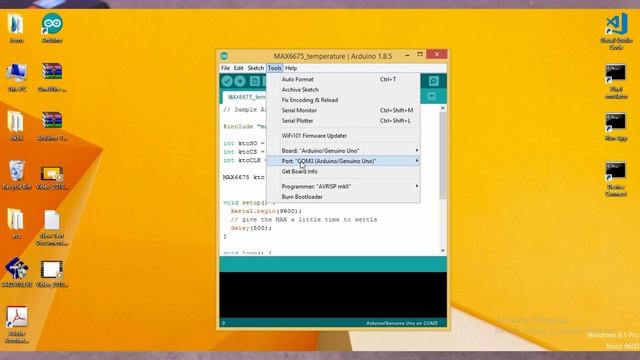The image size is (640, 360).
Task: Click the Arduino logo in the window title bar
Action: 224,56
